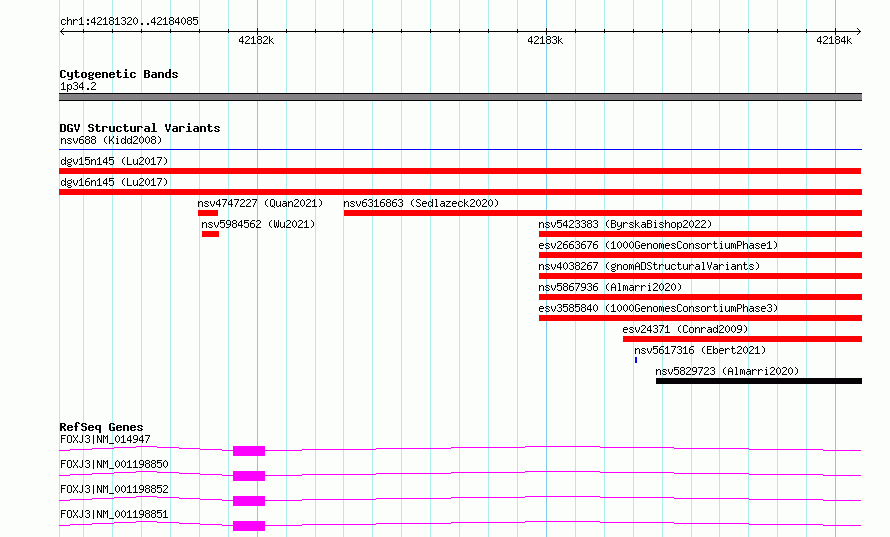
Task: Click the right arrow of the ruler
Action: 859,31
